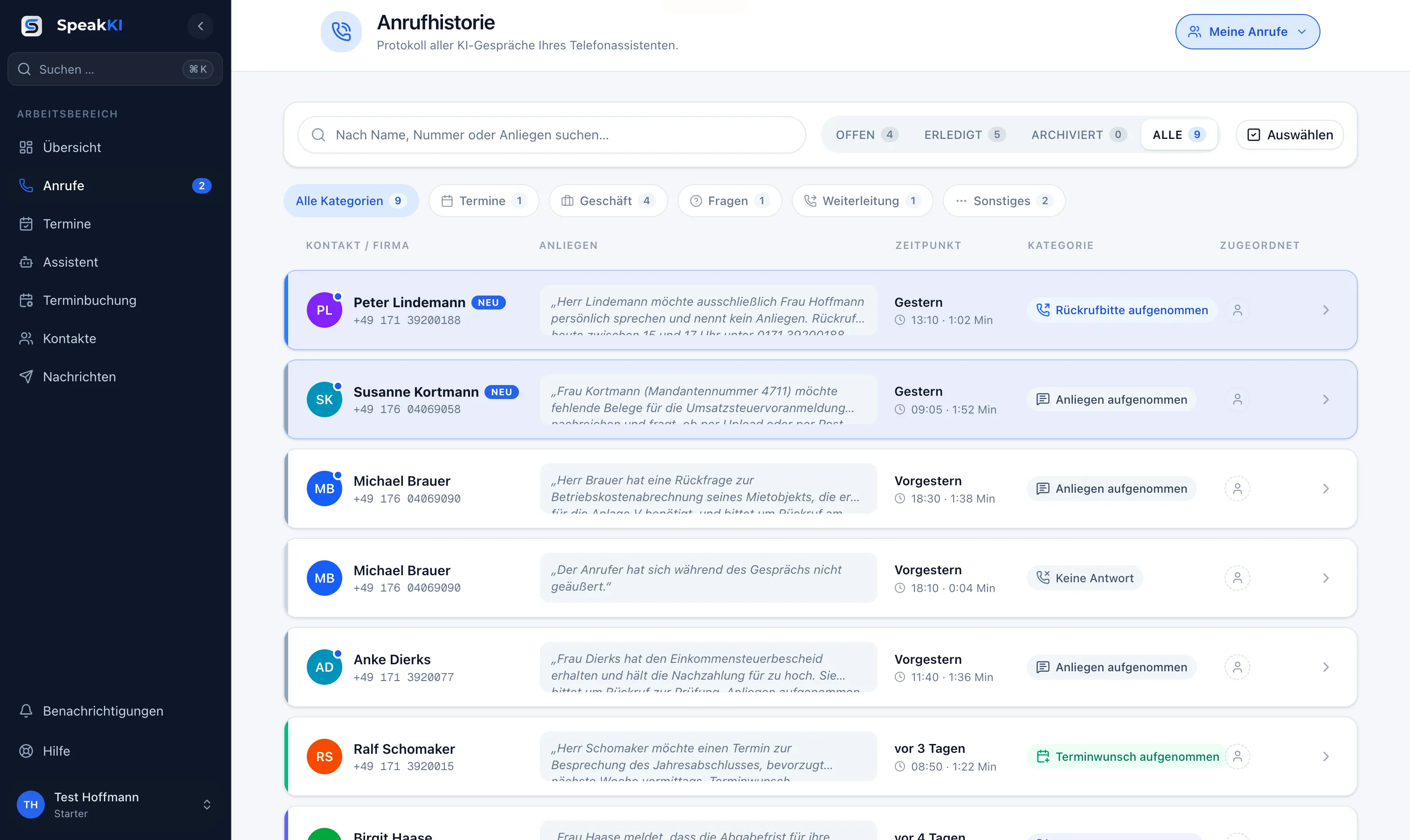Viewport: 1410px width, 840px height.
Task: Open Terminbuchung in the sidebar
Action: [116, 300]
